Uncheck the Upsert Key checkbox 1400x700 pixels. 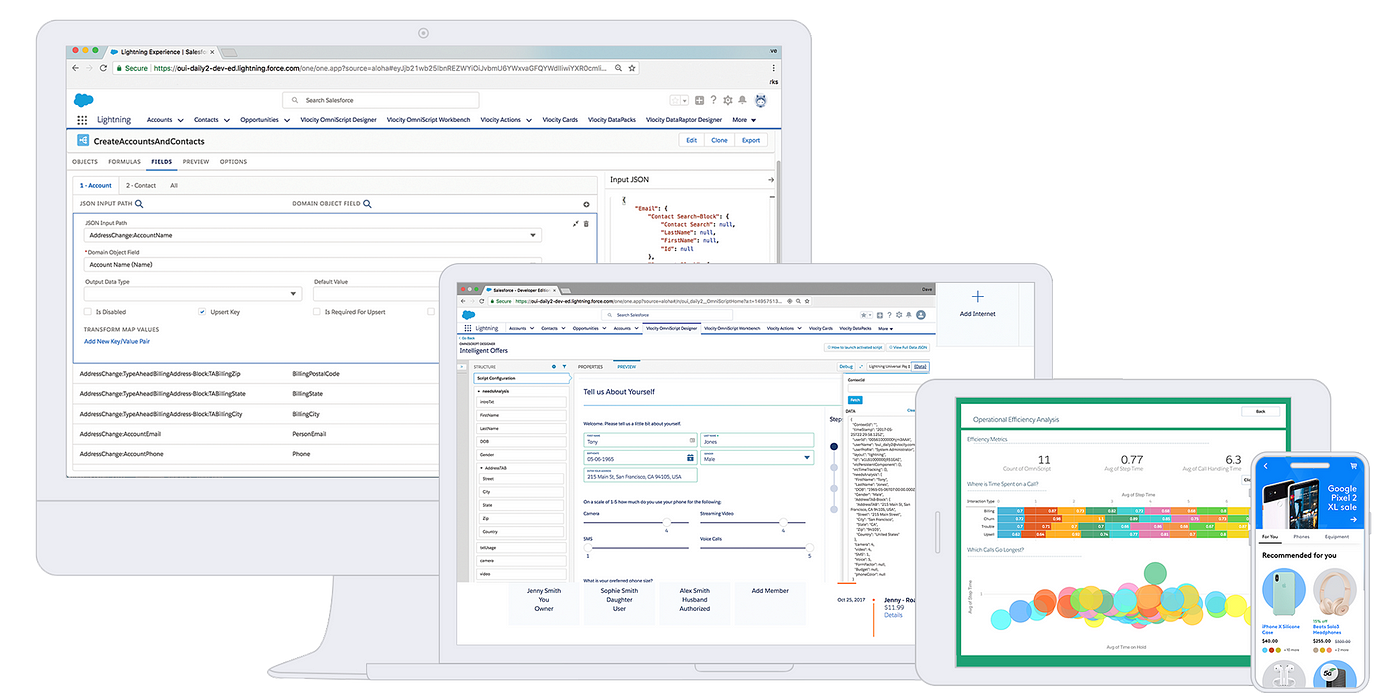[x=202, y=312]
